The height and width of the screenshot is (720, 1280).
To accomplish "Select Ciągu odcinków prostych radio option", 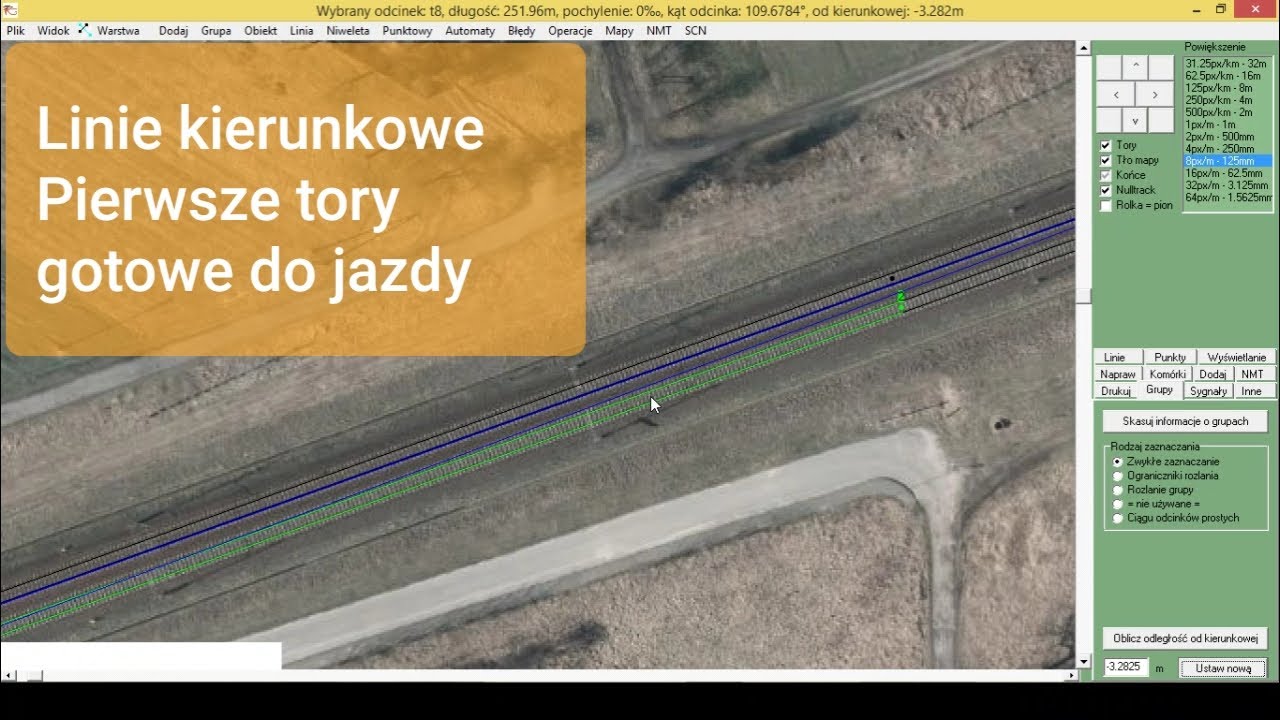I will coord(1118,518).
